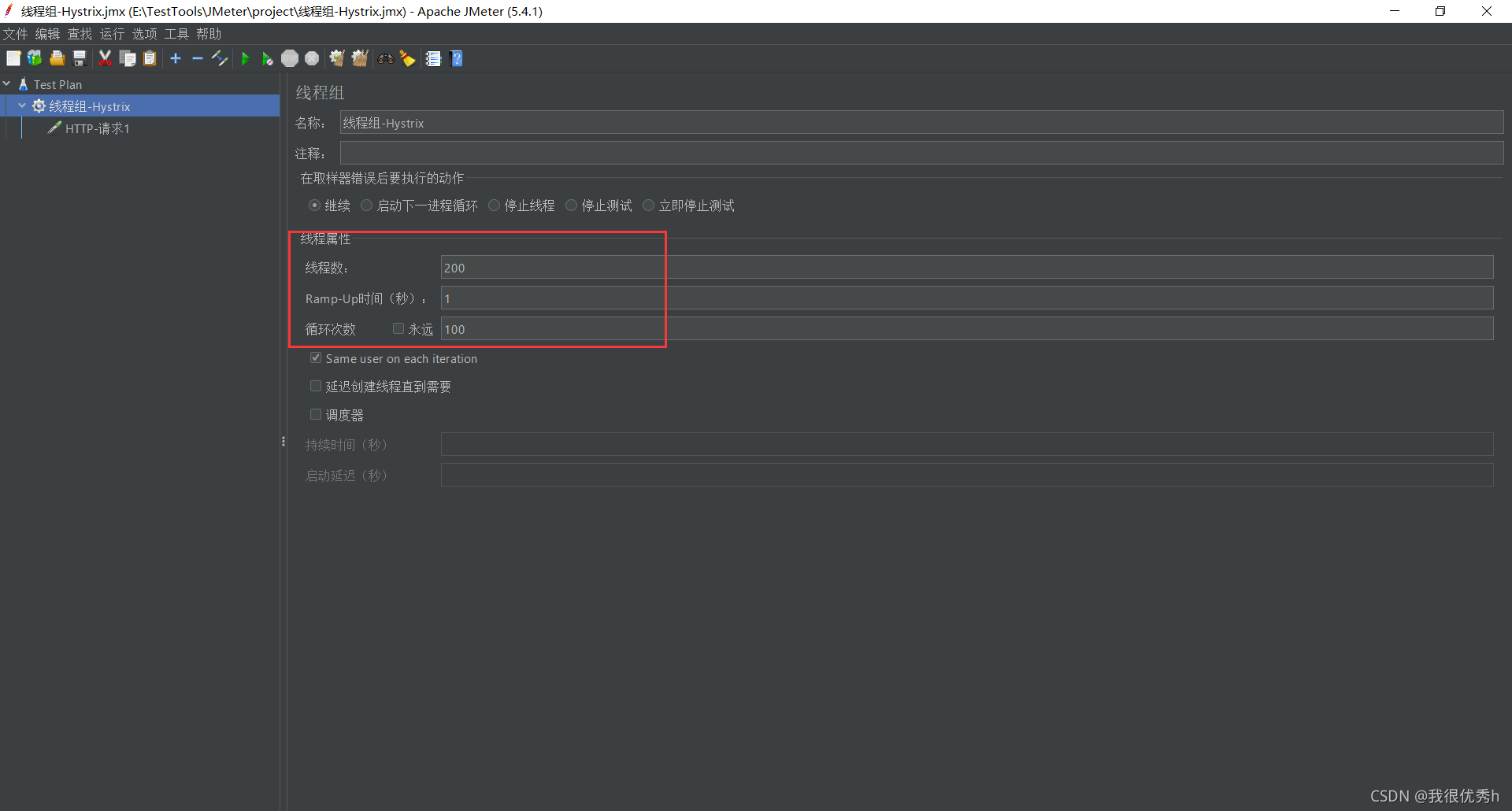
Task: Click the 线程数 field showing 200
Action: tap(967, 268)
